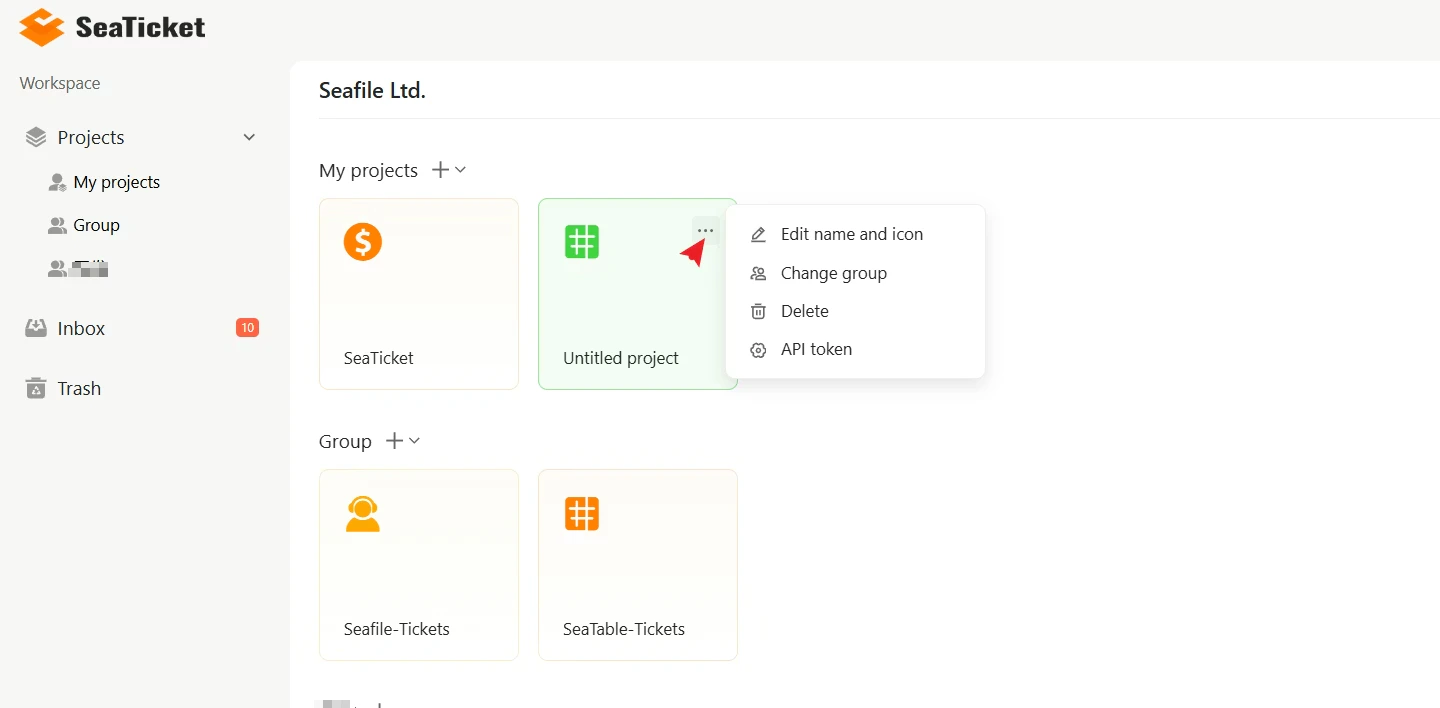Screen dimensions: 1440x708
Task: Click the Delete trash icon in menu
Action: pyautogui.click(x=758, y=311)
